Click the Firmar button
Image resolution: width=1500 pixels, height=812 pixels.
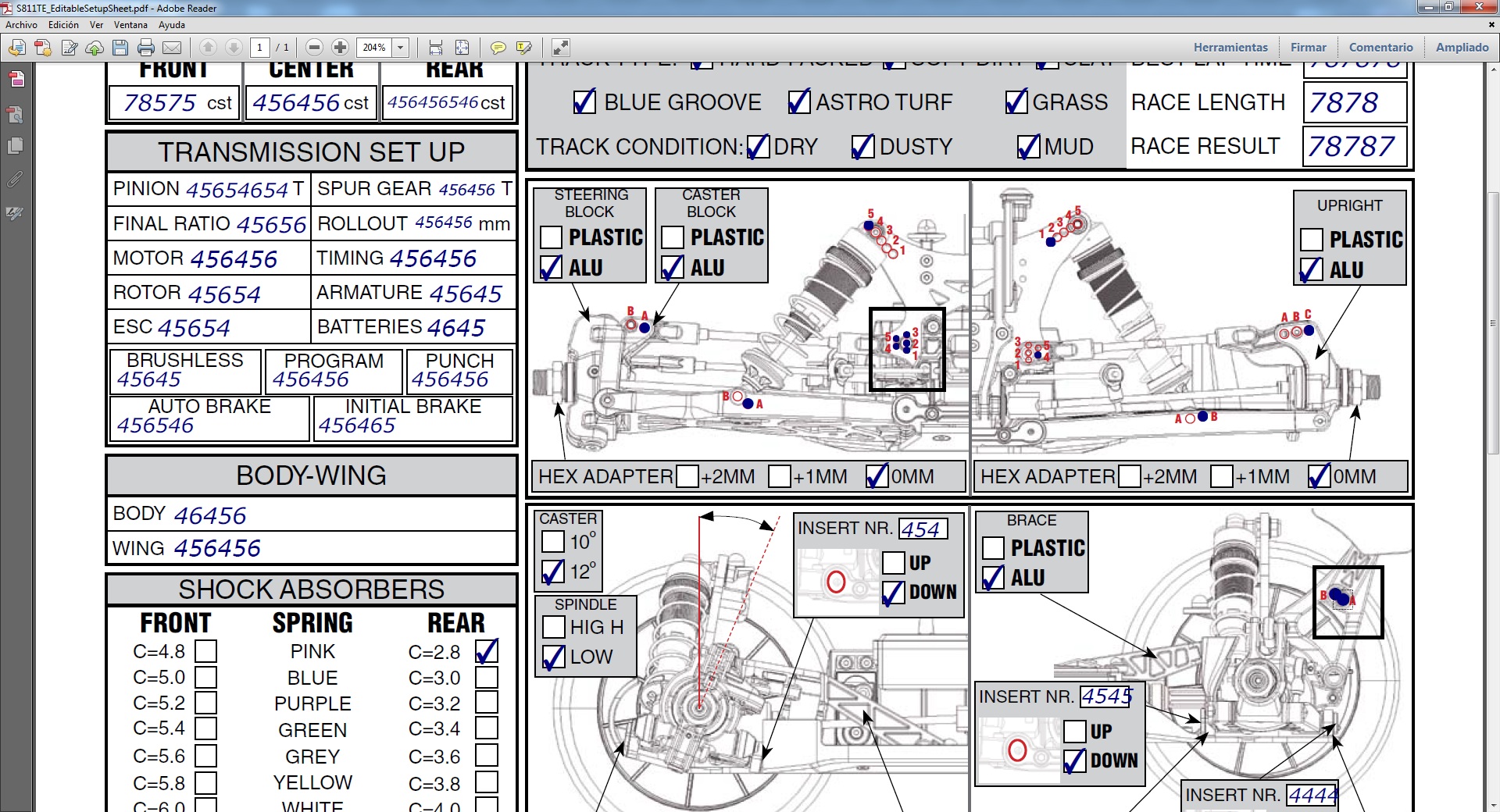tap(1308, 48)
